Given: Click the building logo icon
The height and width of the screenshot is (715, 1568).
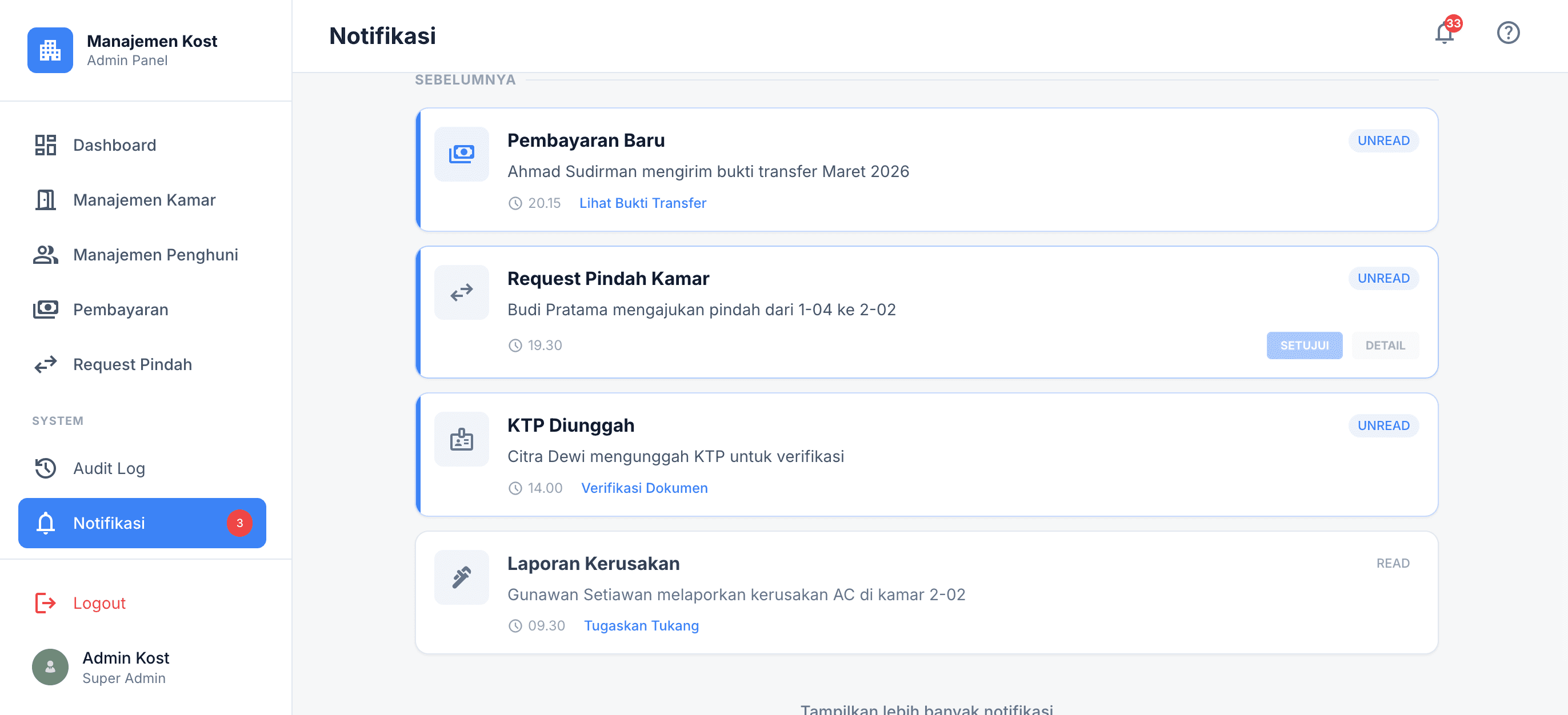Looking at the screenshot, I should tap(50, 50).
